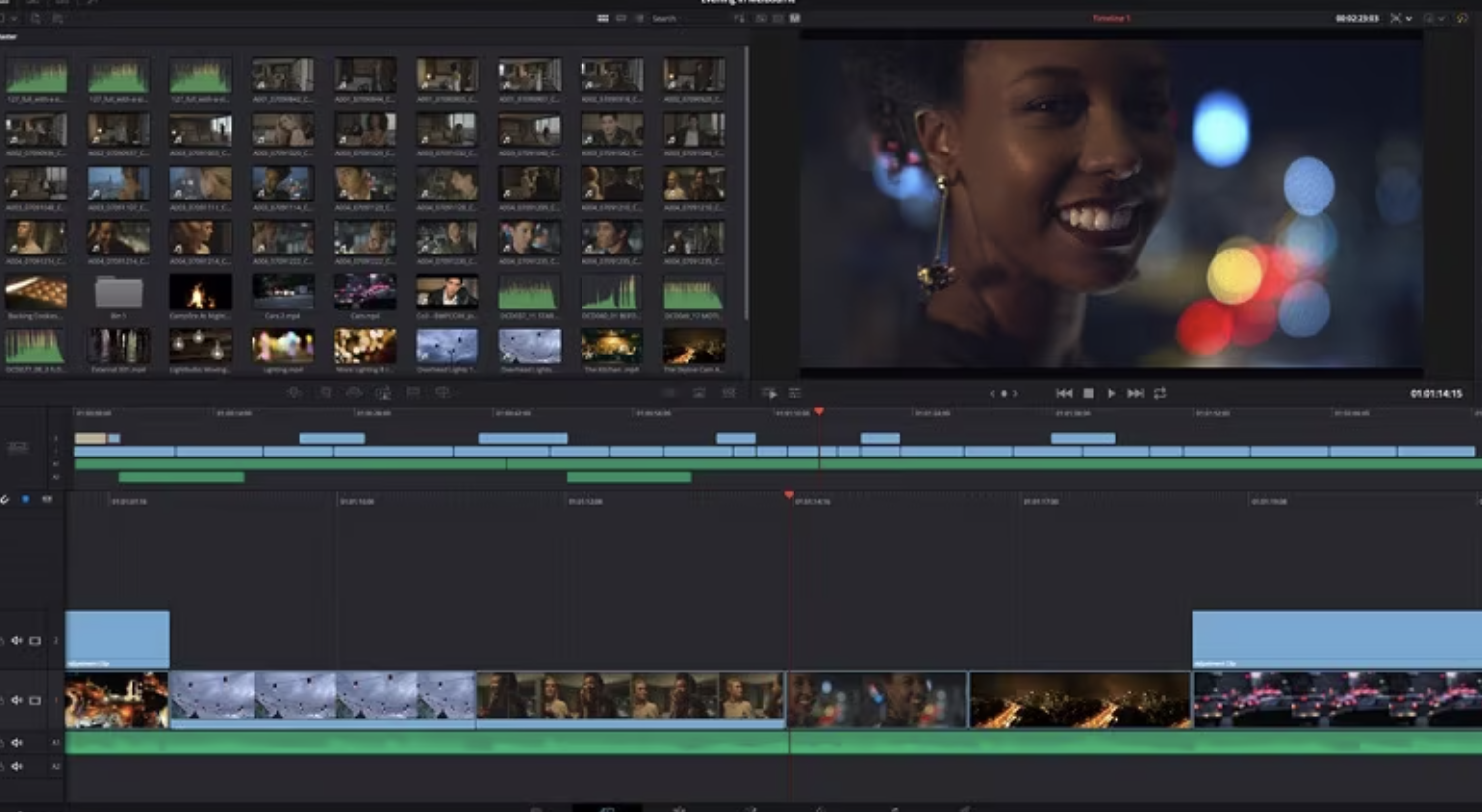Toggle the blue-highlighted timeline option icon

(x=25, y=499)
